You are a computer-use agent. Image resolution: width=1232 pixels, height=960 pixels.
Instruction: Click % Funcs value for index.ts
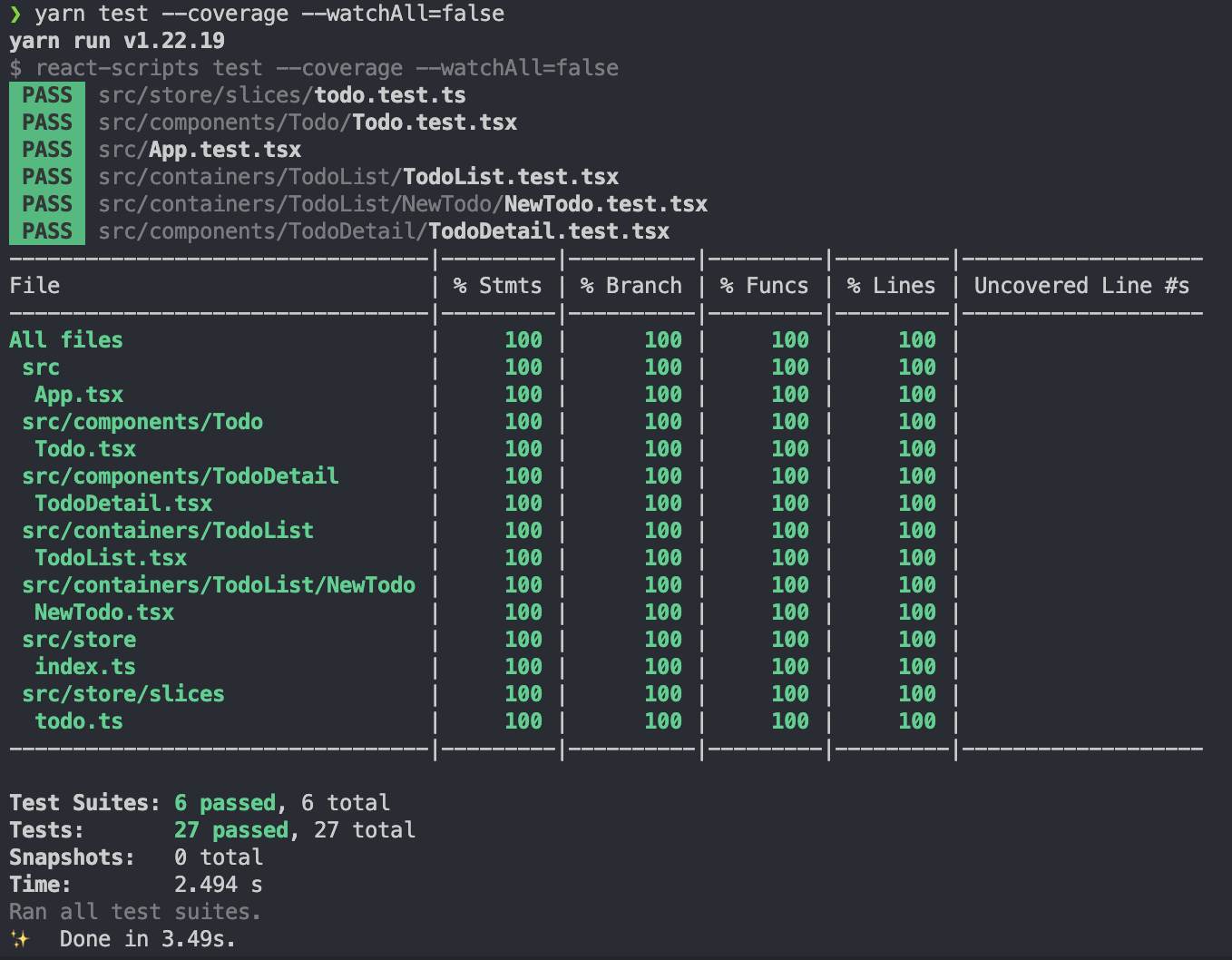pyautogui.click(x=790, y=667)
